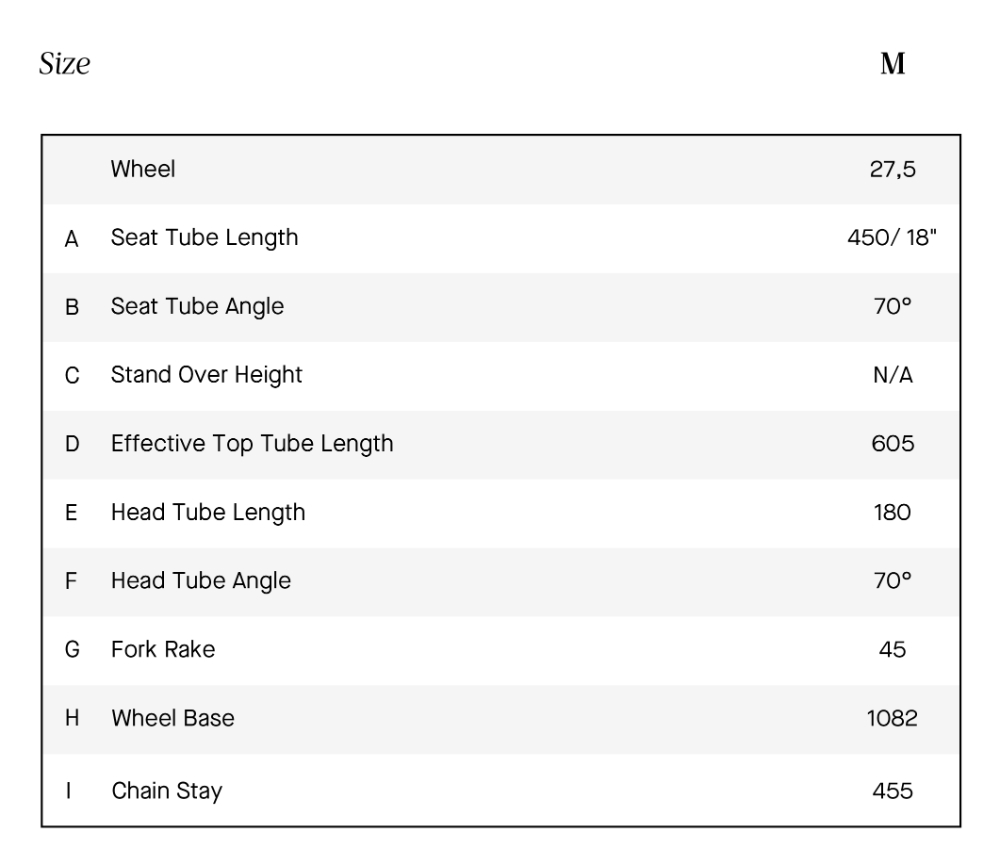Select the Seat Tube Length label

pyautogui.click(x=204, y=238)
